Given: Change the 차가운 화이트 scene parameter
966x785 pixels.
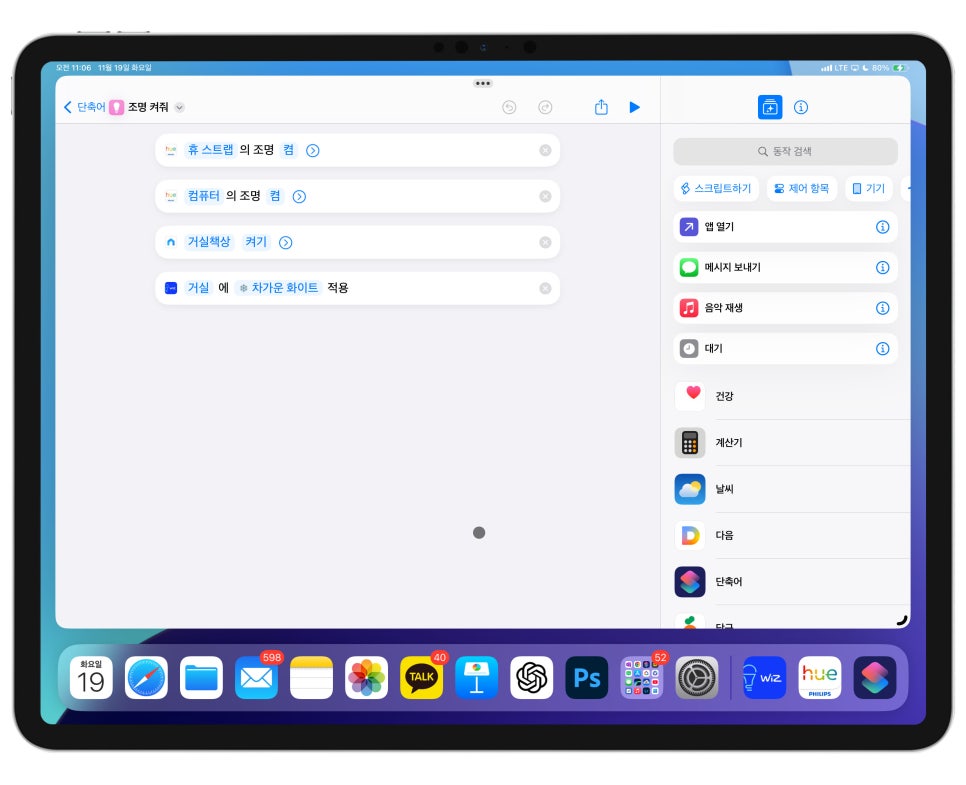Looking at the screenshot, I should (278, 288).
